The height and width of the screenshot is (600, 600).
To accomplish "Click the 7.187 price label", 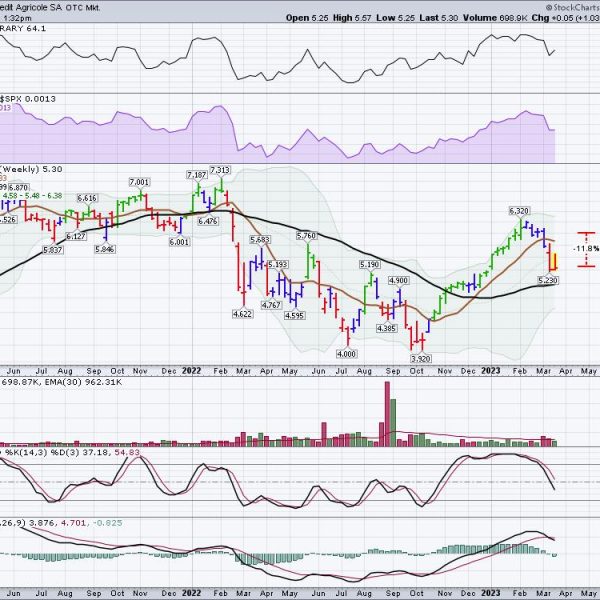I will click(197, 175).
